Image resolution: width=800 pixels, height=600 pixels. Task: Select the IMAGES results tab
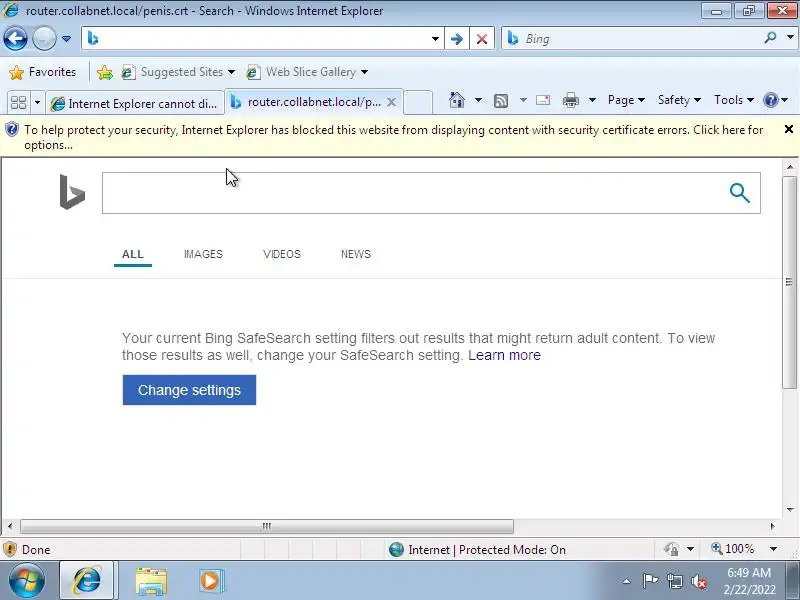[x=203, y=254]
